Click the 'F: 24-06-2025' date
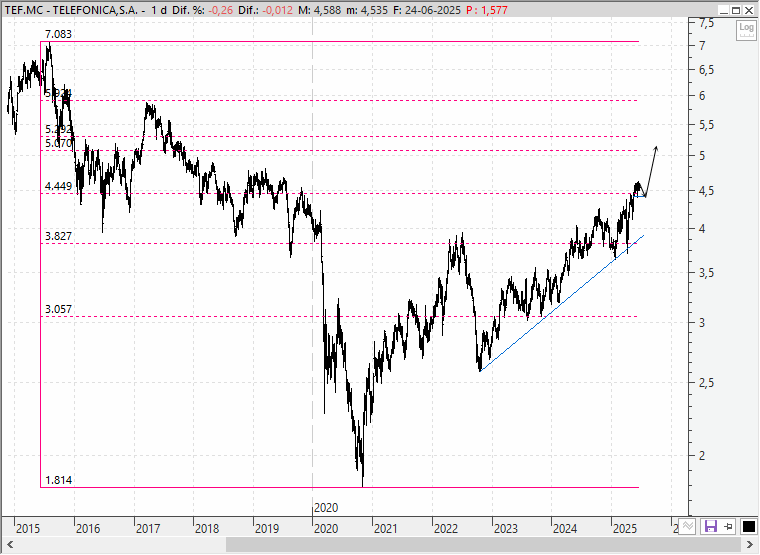Screen dimensions: 760x555 tap(427, 10)
